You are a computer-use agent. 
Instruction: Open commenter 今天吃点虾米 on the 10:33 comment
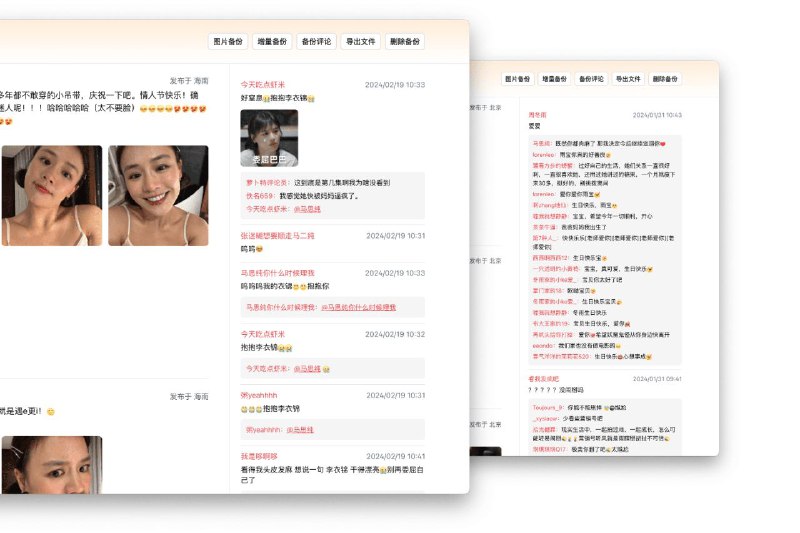(263, 85)
